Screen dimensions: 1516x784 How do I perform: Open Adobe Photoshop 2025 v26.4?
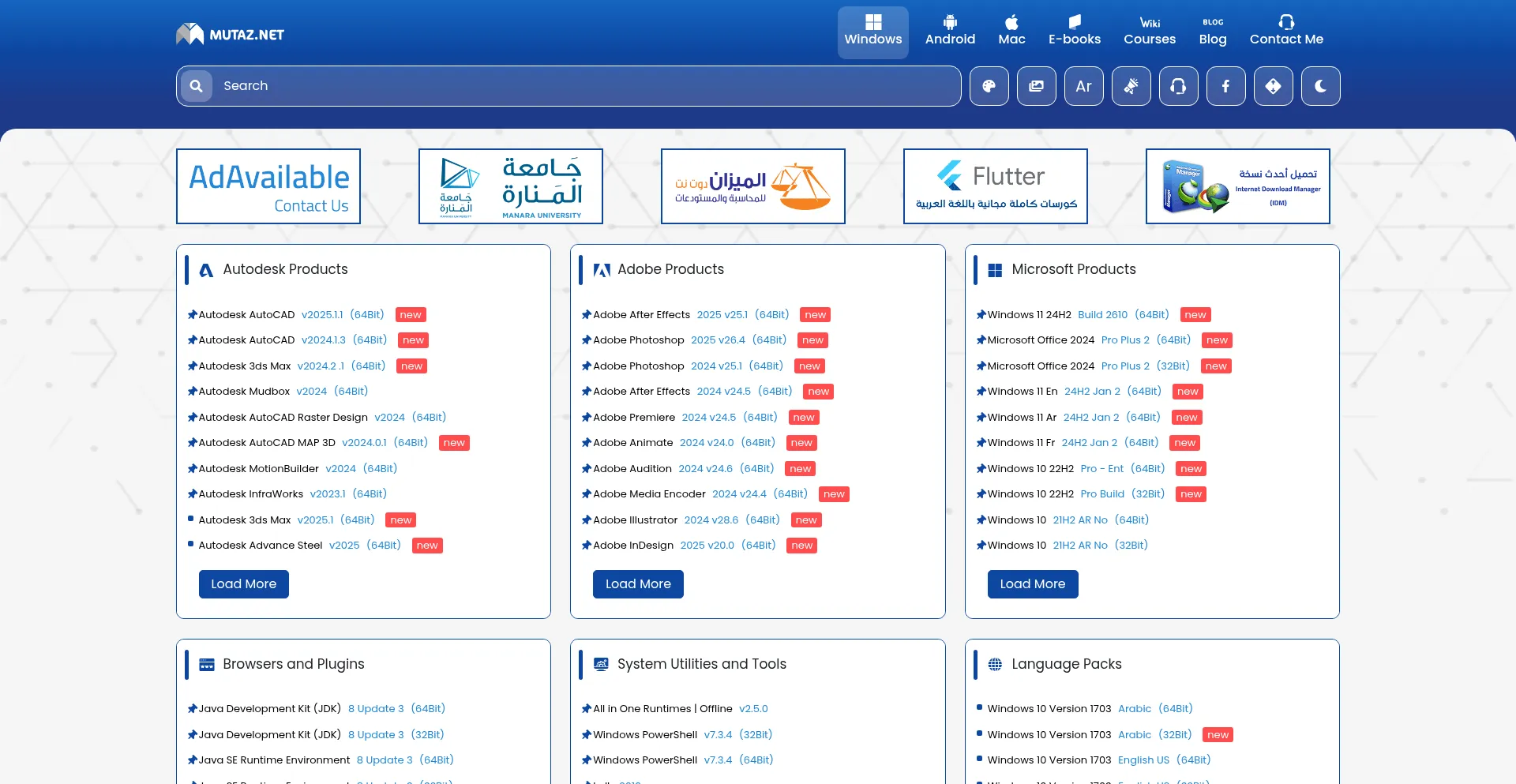[690, 340]
